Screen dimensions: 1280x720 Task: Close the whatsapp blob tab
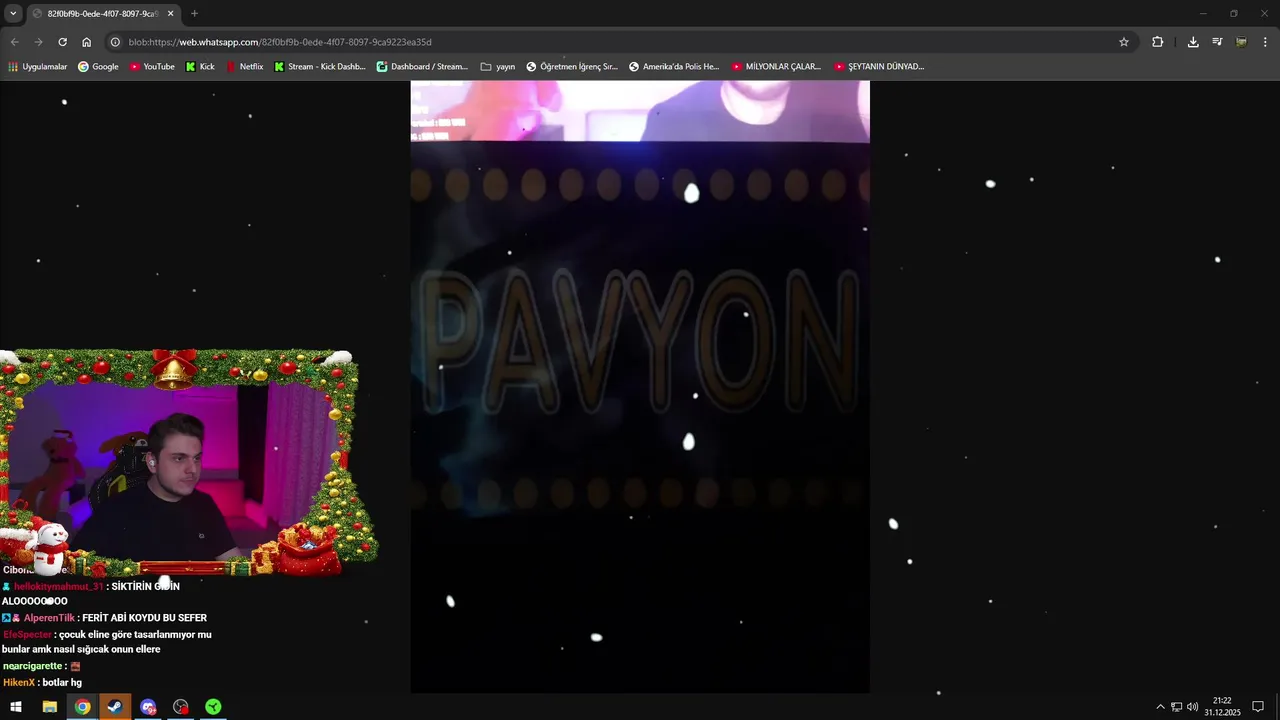click(170, 13)
